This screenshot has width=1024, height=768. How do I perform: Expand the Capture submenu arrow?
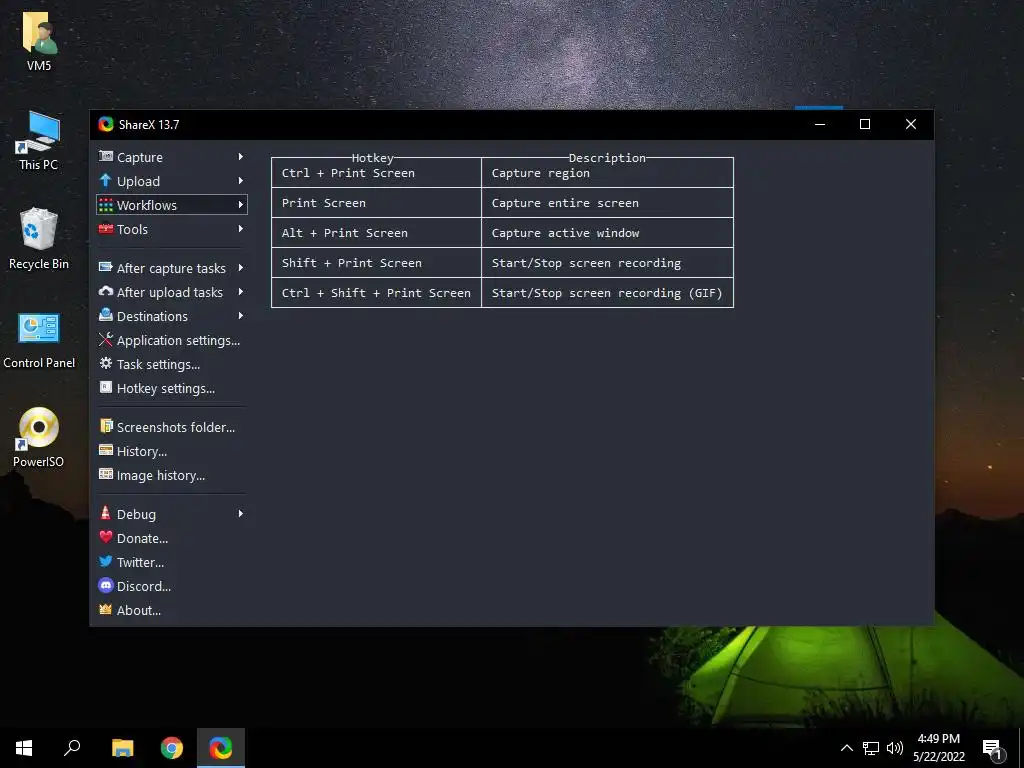[x=240, y=157]
